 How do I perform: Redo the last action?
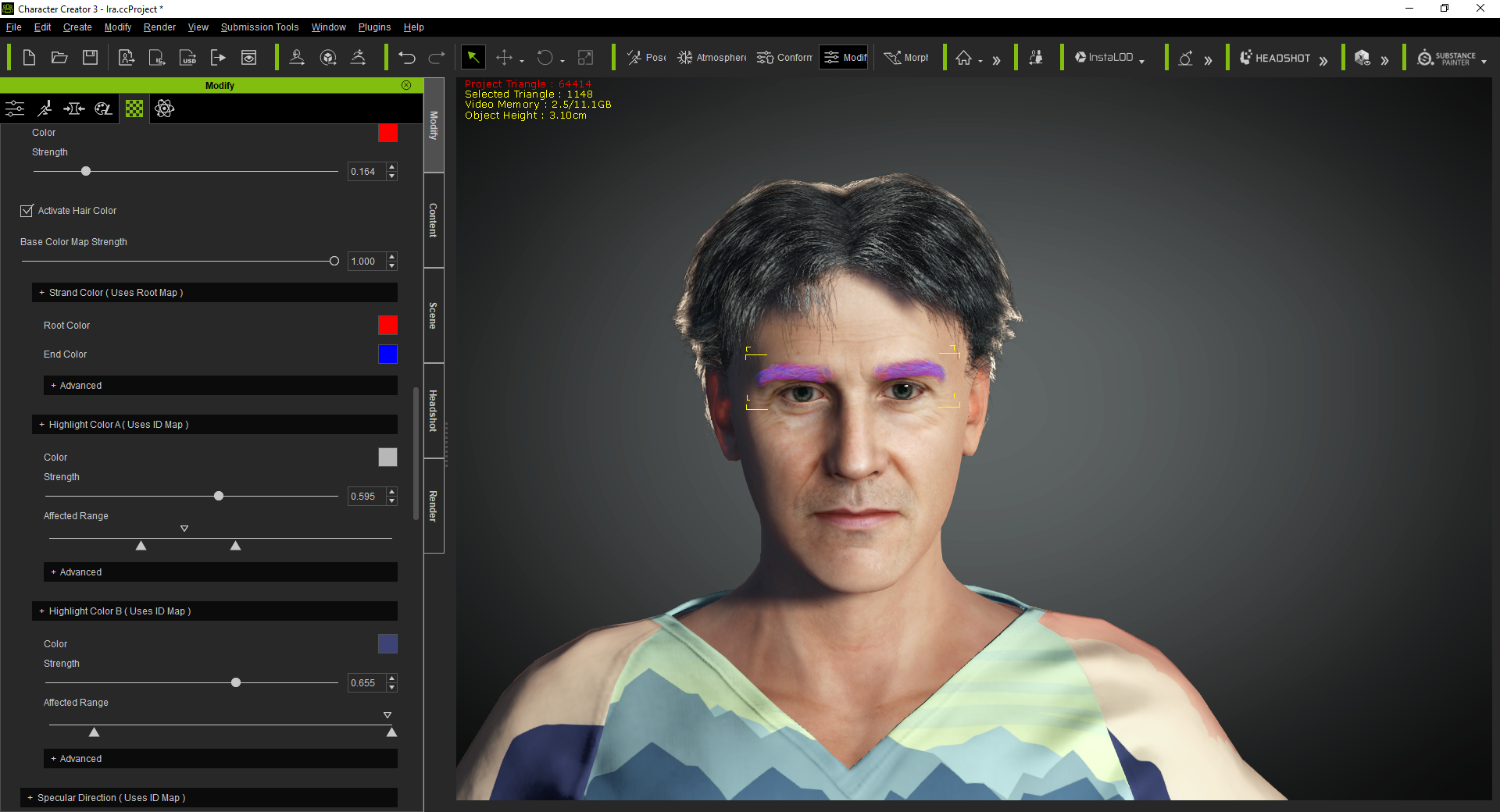(x=437, y=58)
